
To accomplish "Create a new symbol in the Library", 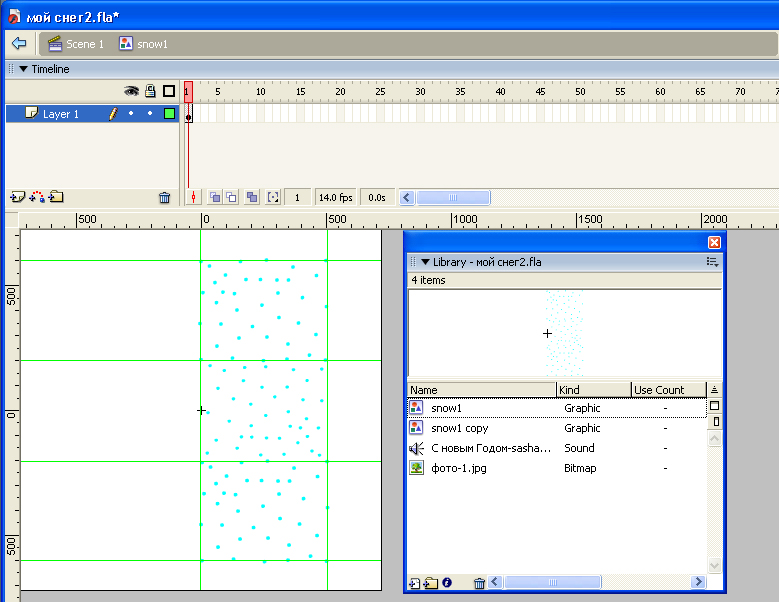I will point(414,583).
